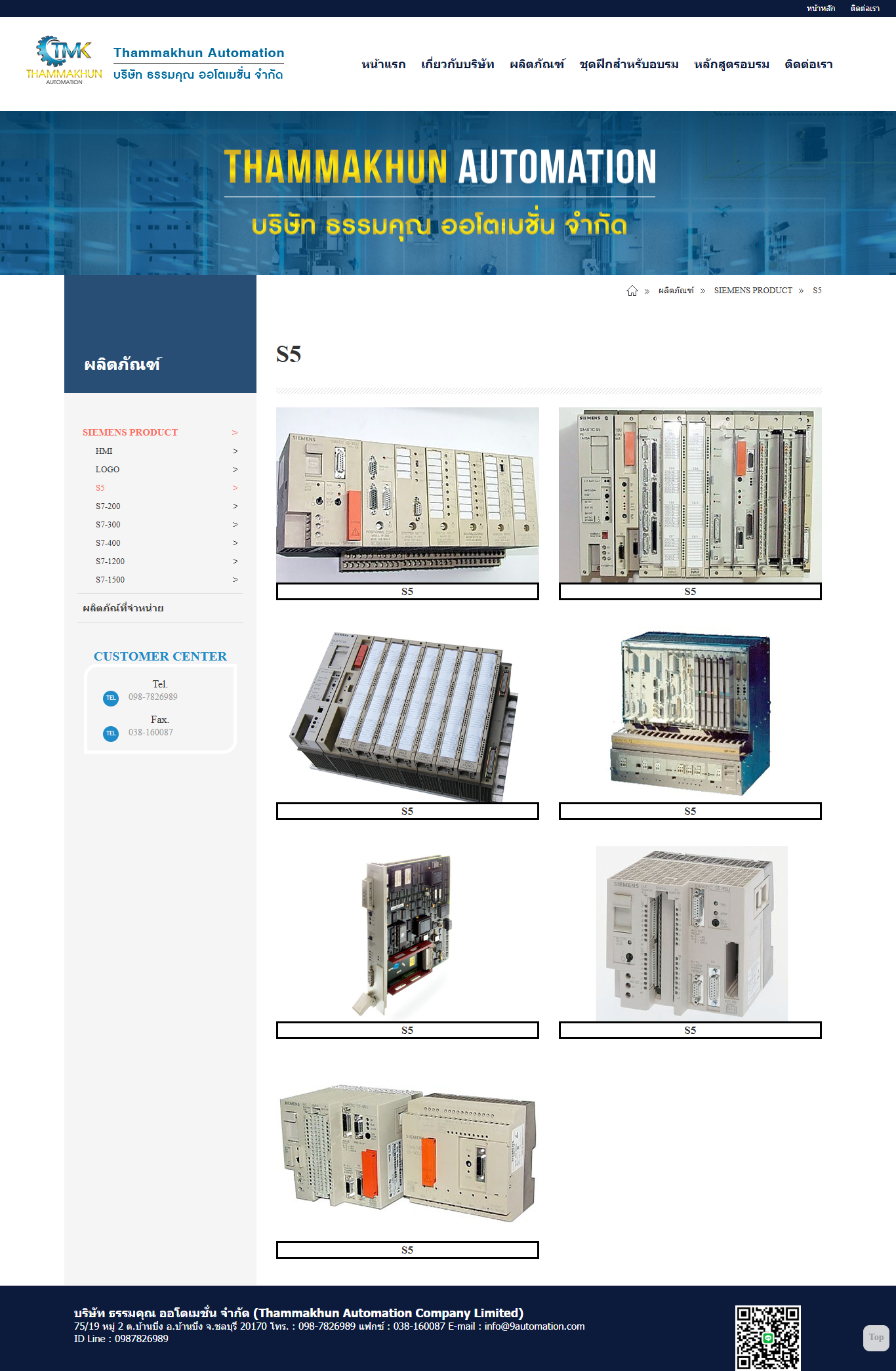Open S5 circuit board card image

pyautogui.click(x=407, y=934)
